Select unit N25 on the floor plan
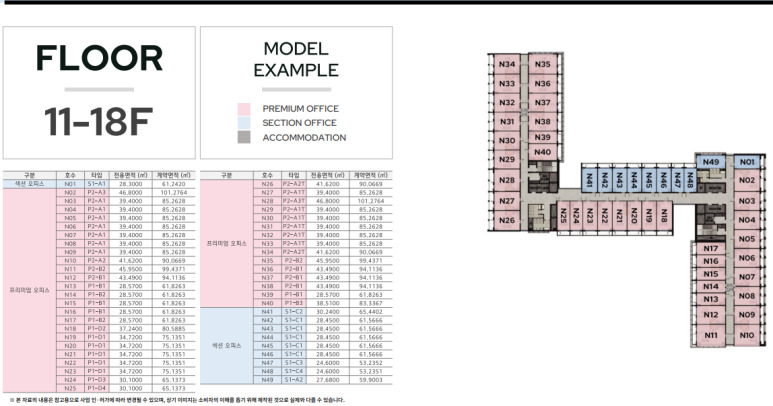This screenshot has width=773, height=406. click(x=563, y=216)
